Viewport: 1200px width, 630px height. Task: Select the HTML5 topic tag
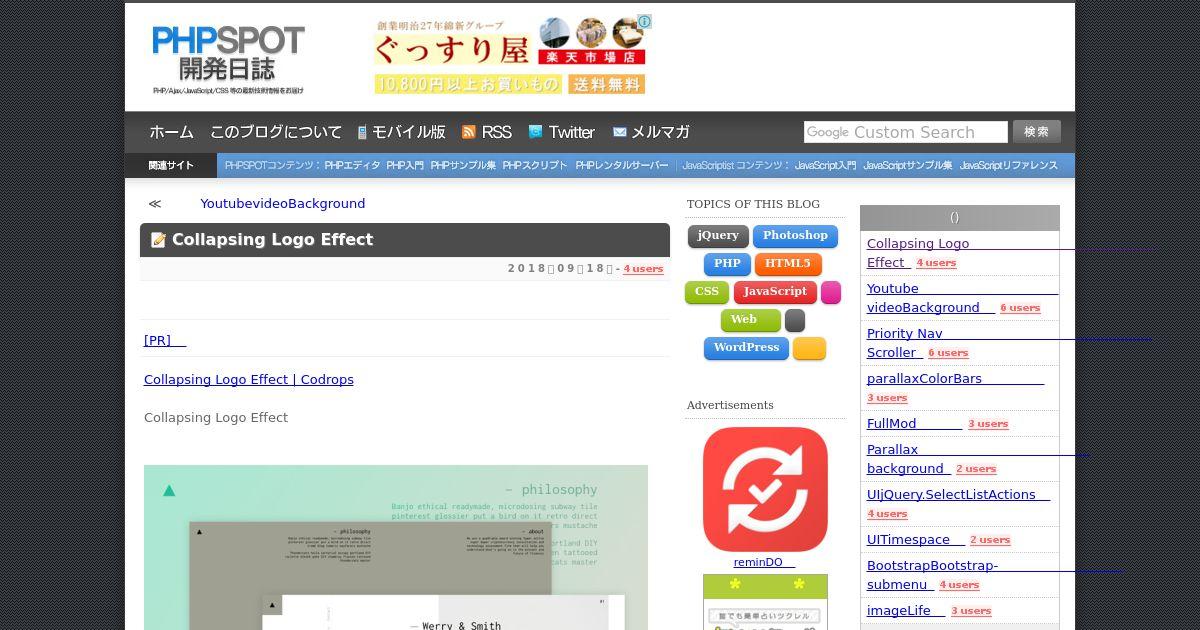coord(788,264)
